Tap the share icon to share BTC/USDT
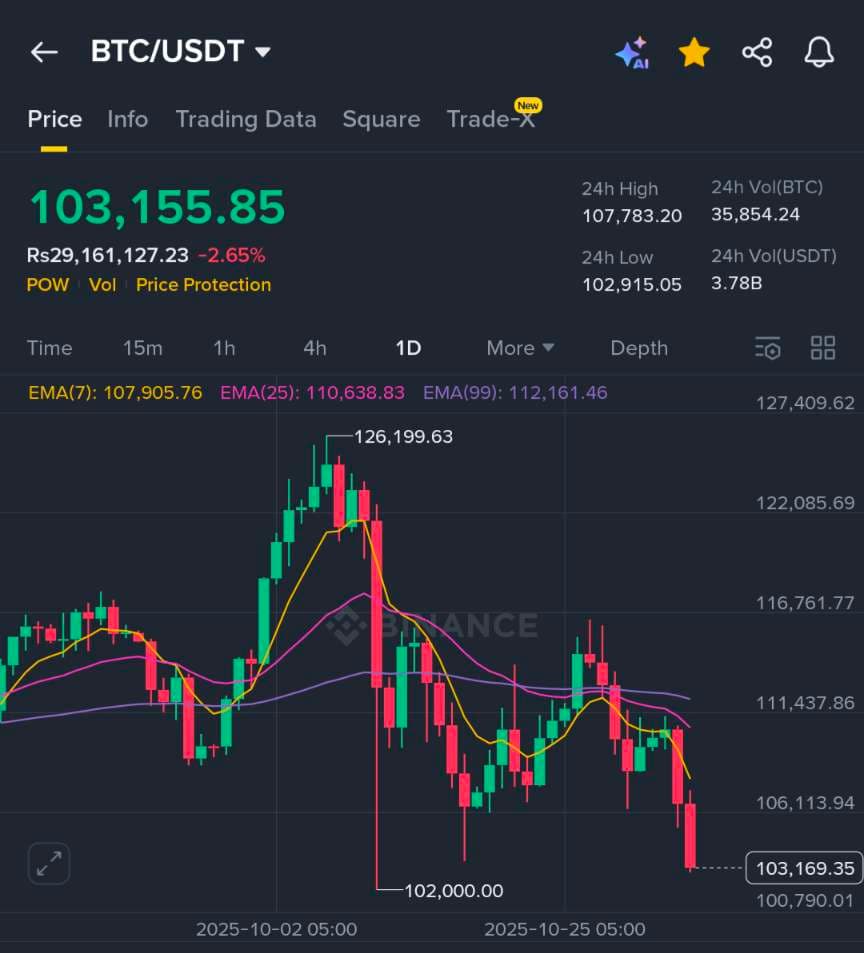Image resolution: width=864 pixels, height=953 pixels. point(757,51)
